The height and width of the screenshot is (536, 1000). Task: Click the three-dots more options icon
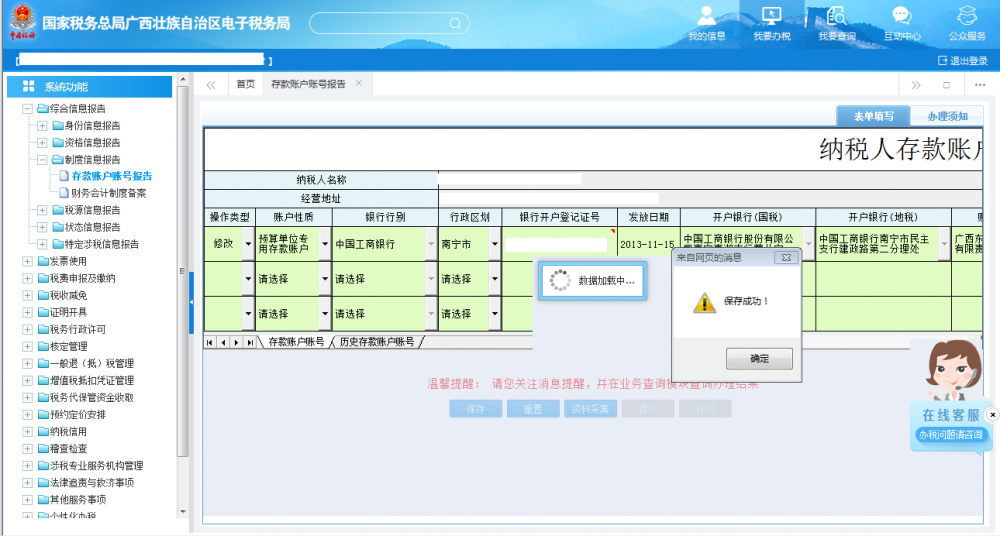point(980,85)
